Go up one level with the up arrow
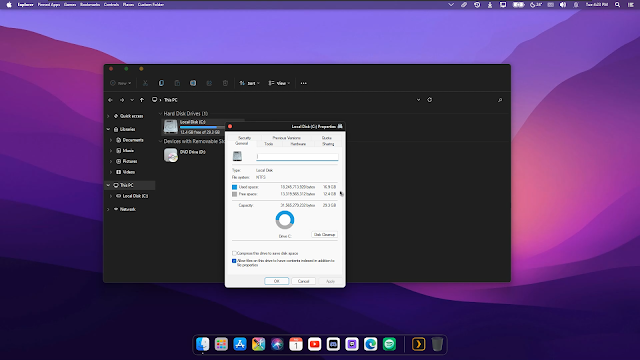Screen dimensions: 640x360 click(x=142, y=100)
